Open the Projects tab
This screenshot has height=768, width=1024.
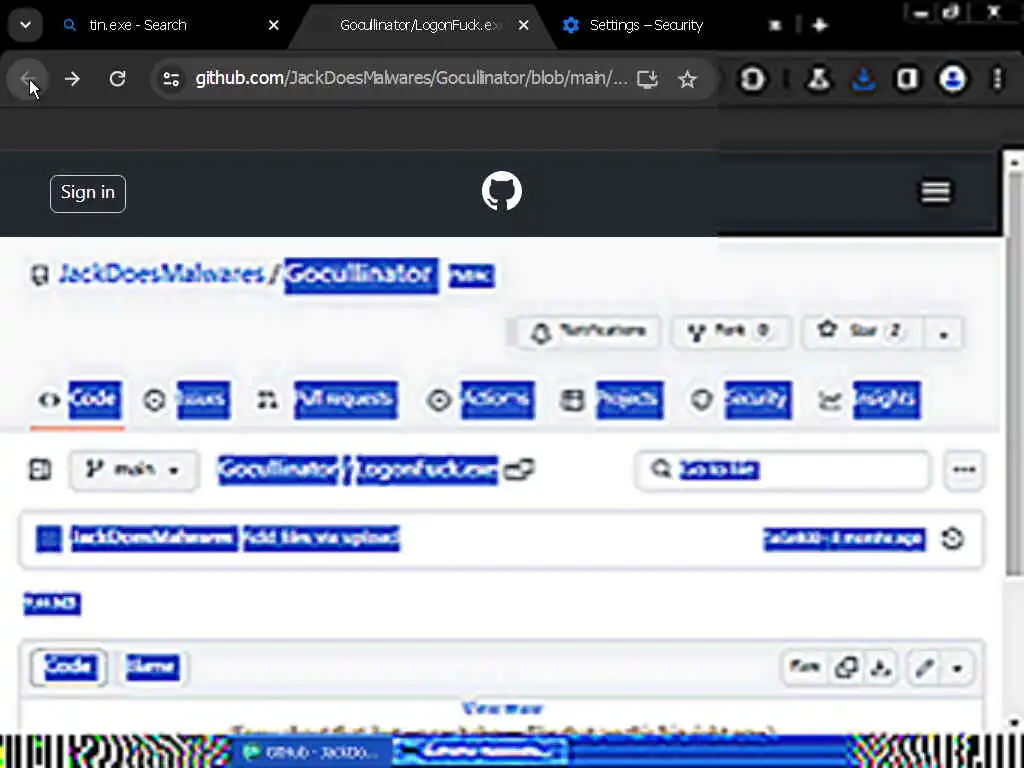click(612, 399)
